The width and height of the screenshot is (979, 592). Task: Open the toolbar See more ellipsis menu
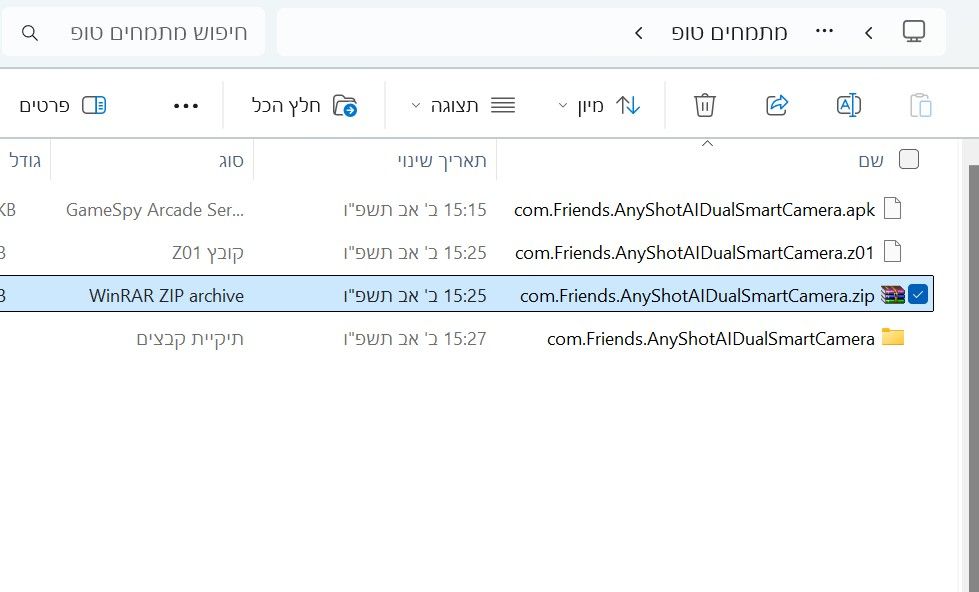[185, 106]
